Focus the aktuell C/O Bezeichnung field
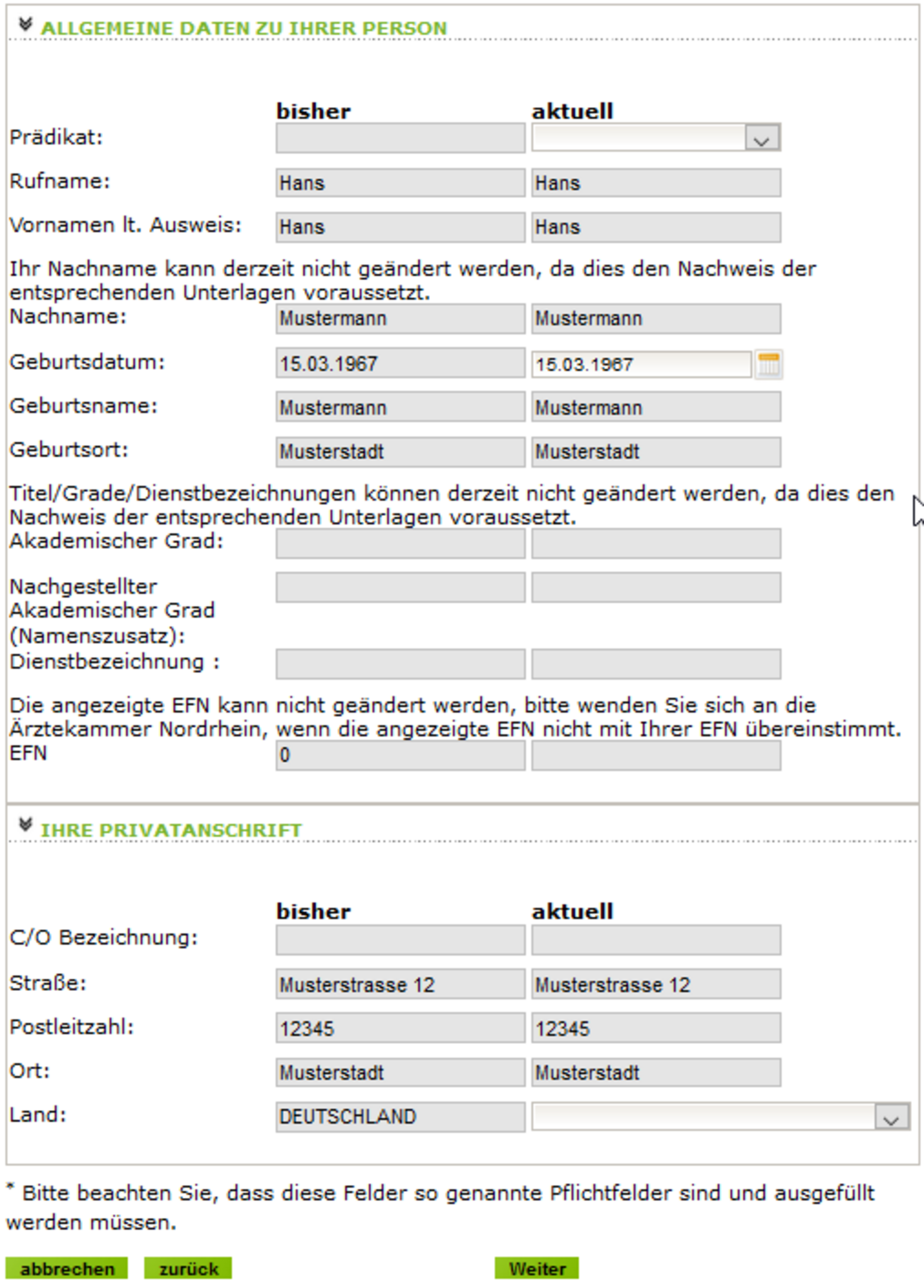The height and width of the screenshot is (1288, 924). pos(656,940)
